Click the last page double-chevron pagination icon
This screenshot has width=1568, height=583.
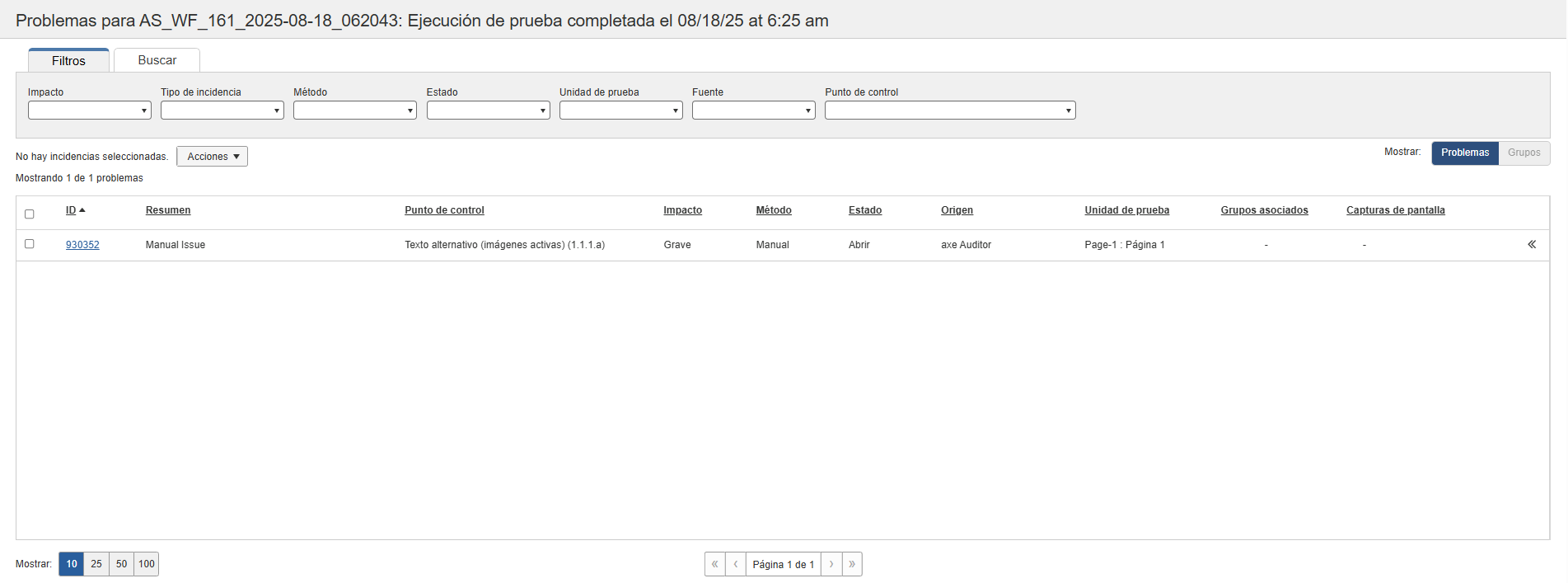(852, 564)
